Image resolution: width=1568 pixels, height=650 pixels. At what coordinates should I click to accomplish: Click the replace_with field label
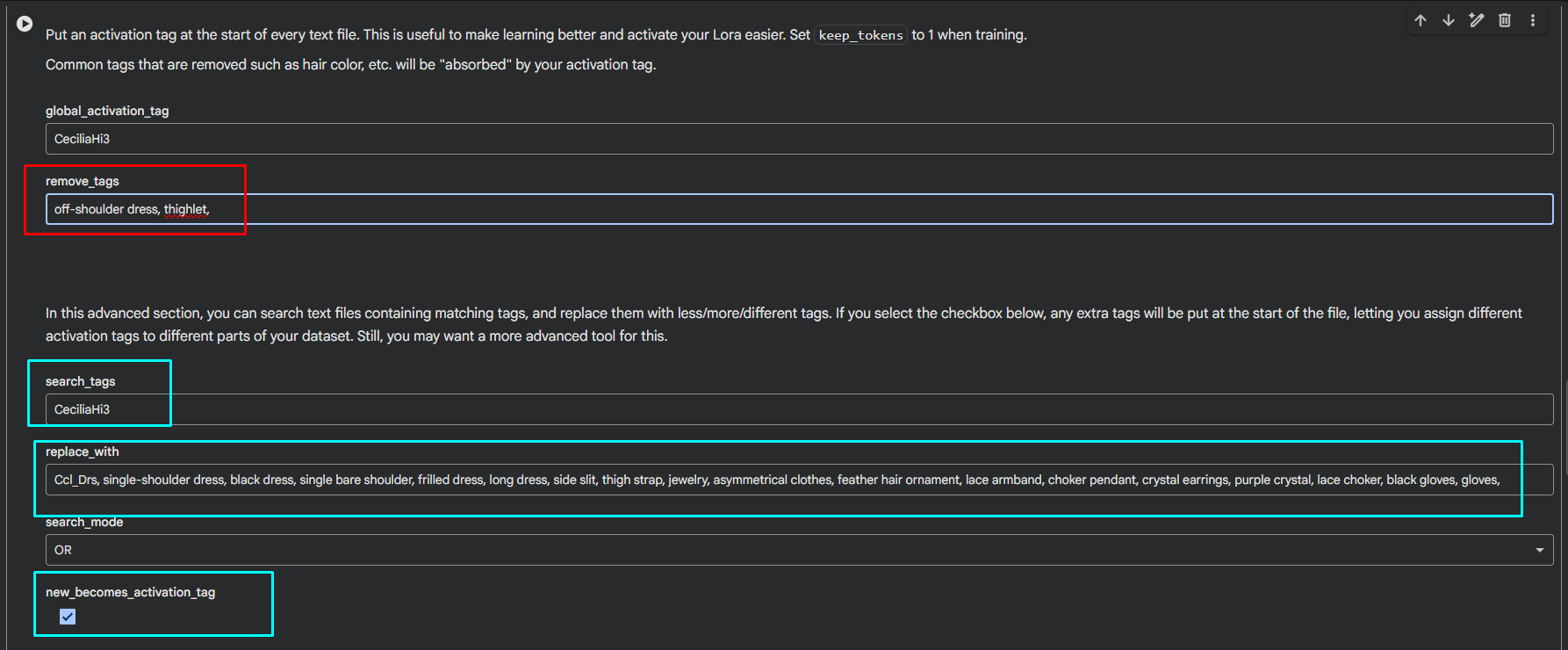tap(83, 451)
